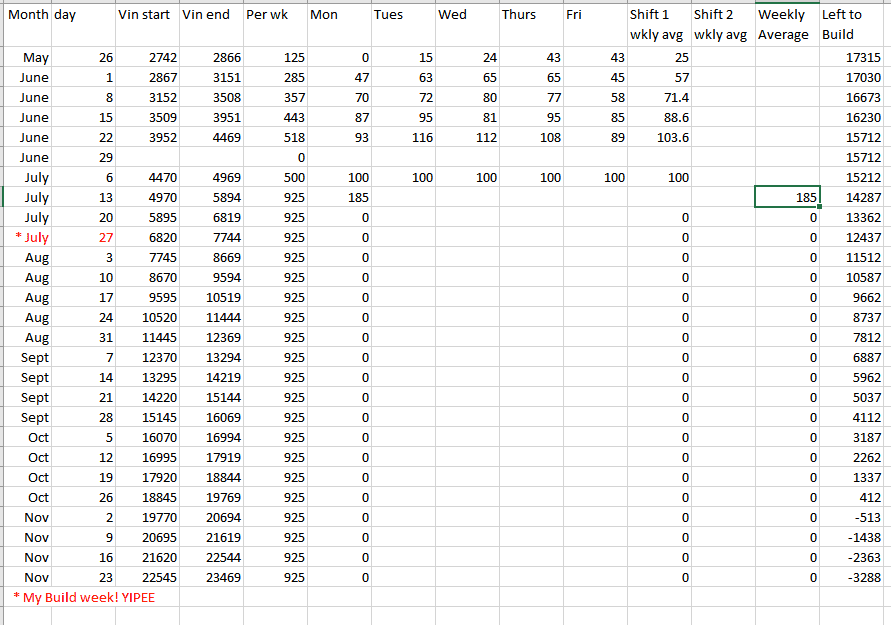891x625 pixels.
Task: Select the highlighted Weekly Average cell with 185
Action: 787,197
